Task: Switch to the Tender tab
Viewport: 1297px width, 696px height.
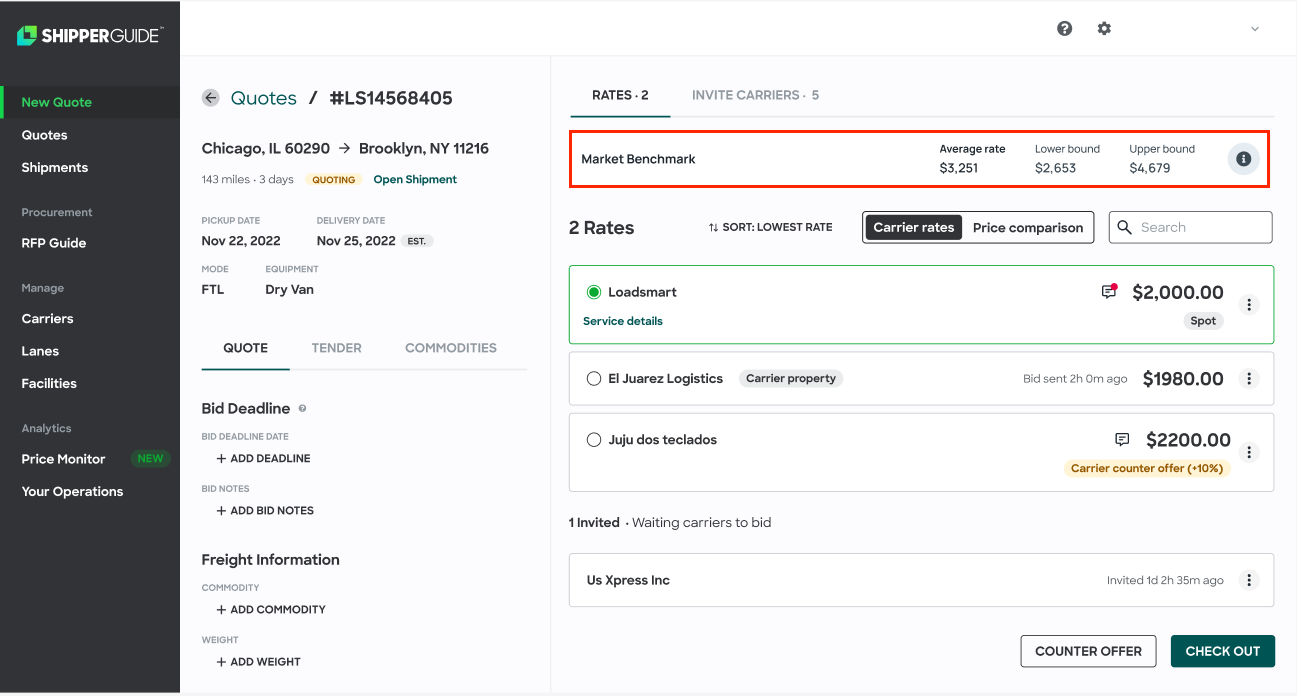Action: pos(337,348)
